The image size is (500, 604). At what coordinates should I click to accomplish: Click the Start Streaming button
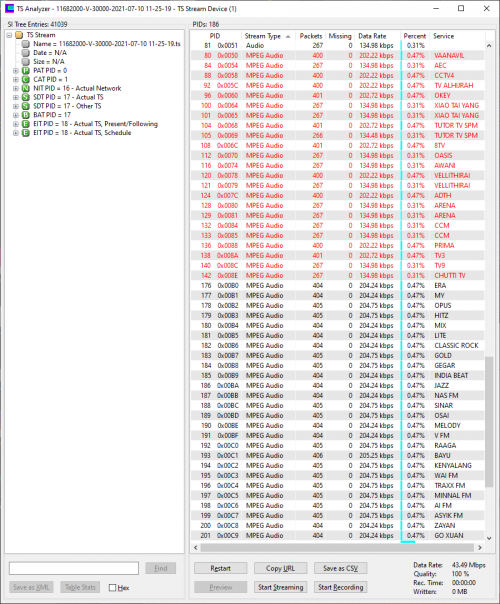280,587
